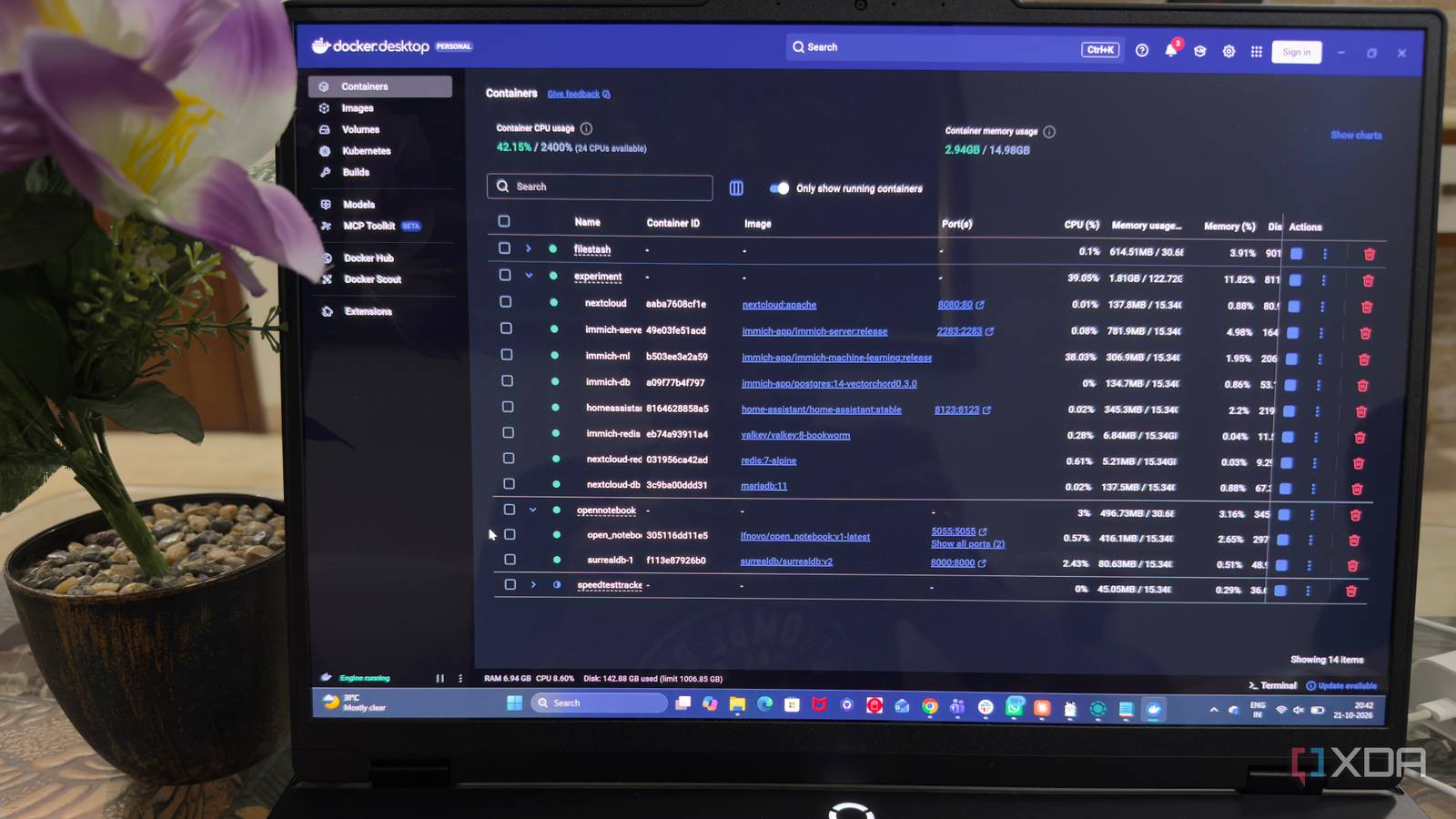The width and height of the screenshot is (1456, 819).
Task: Pause the Docker engine from status bar
Action: (440, 678)
